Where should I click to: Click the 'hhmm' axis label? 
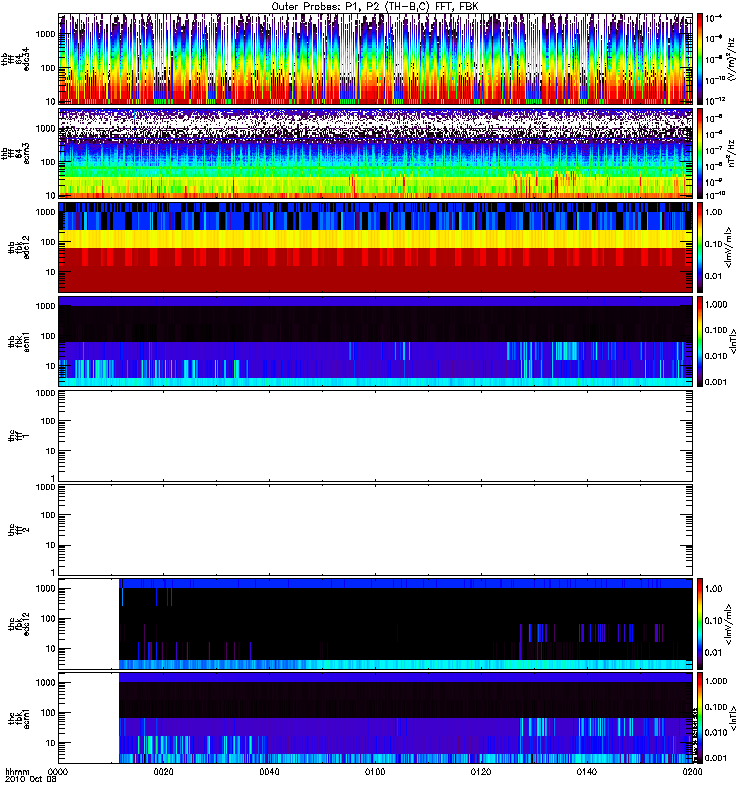pyautogui.click(x=17, y=771)
